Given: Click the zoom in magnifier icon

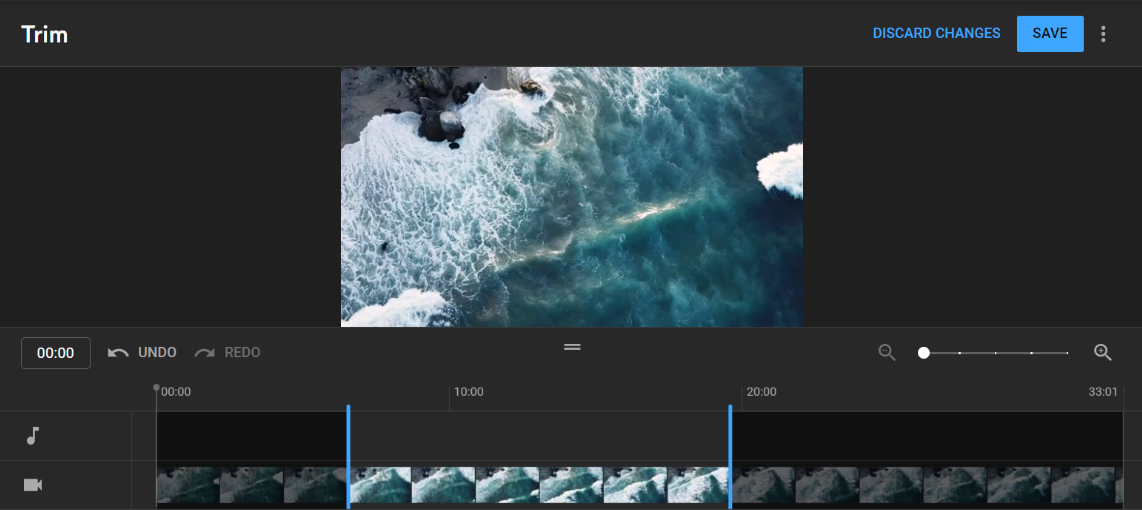Looking at the screenshot, I should point(1103,353).
